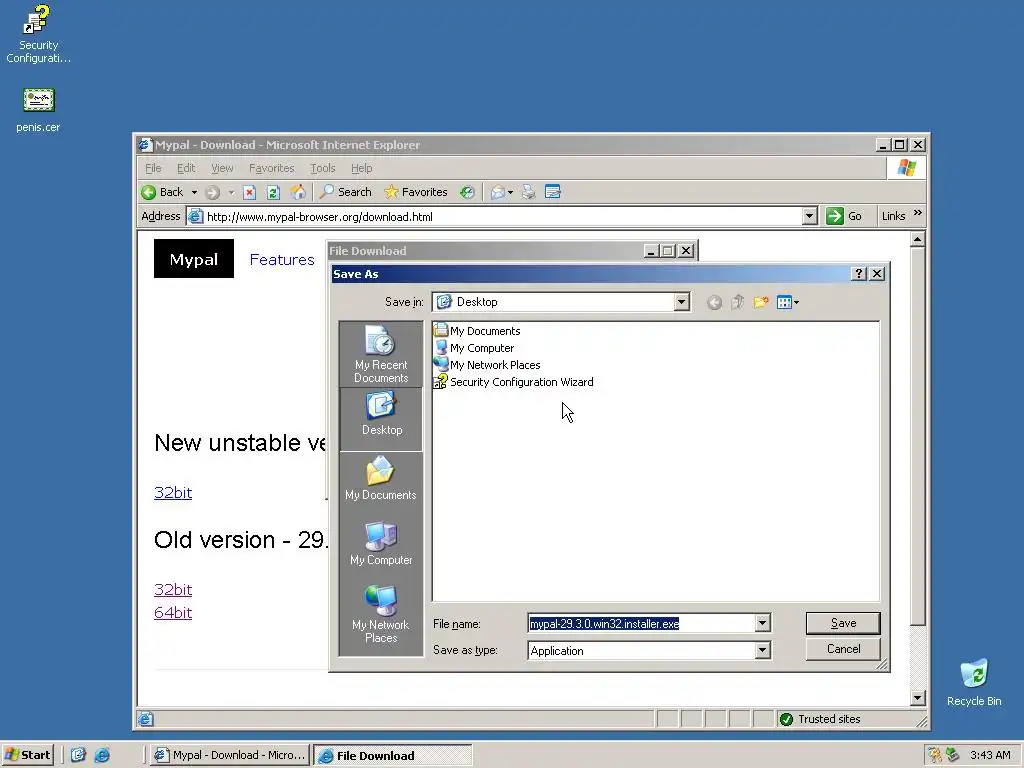Launch Internet Explorer from quick launch

click(x=103, y=755)
